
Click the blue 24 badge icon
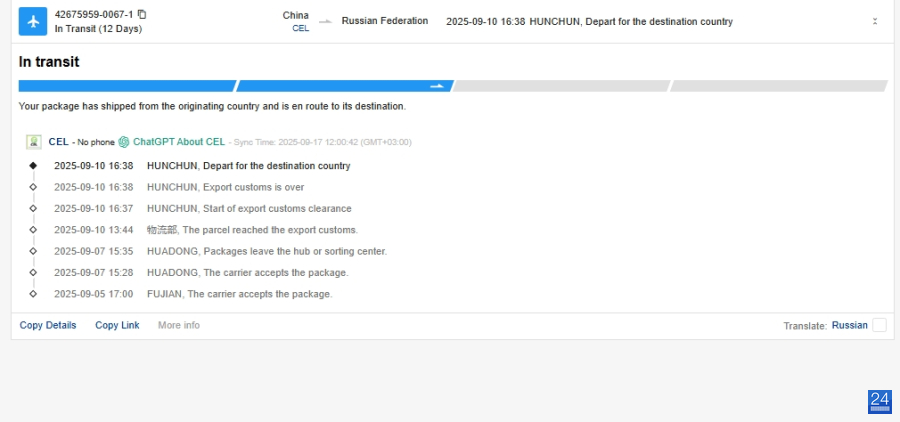tap(879, 401)
